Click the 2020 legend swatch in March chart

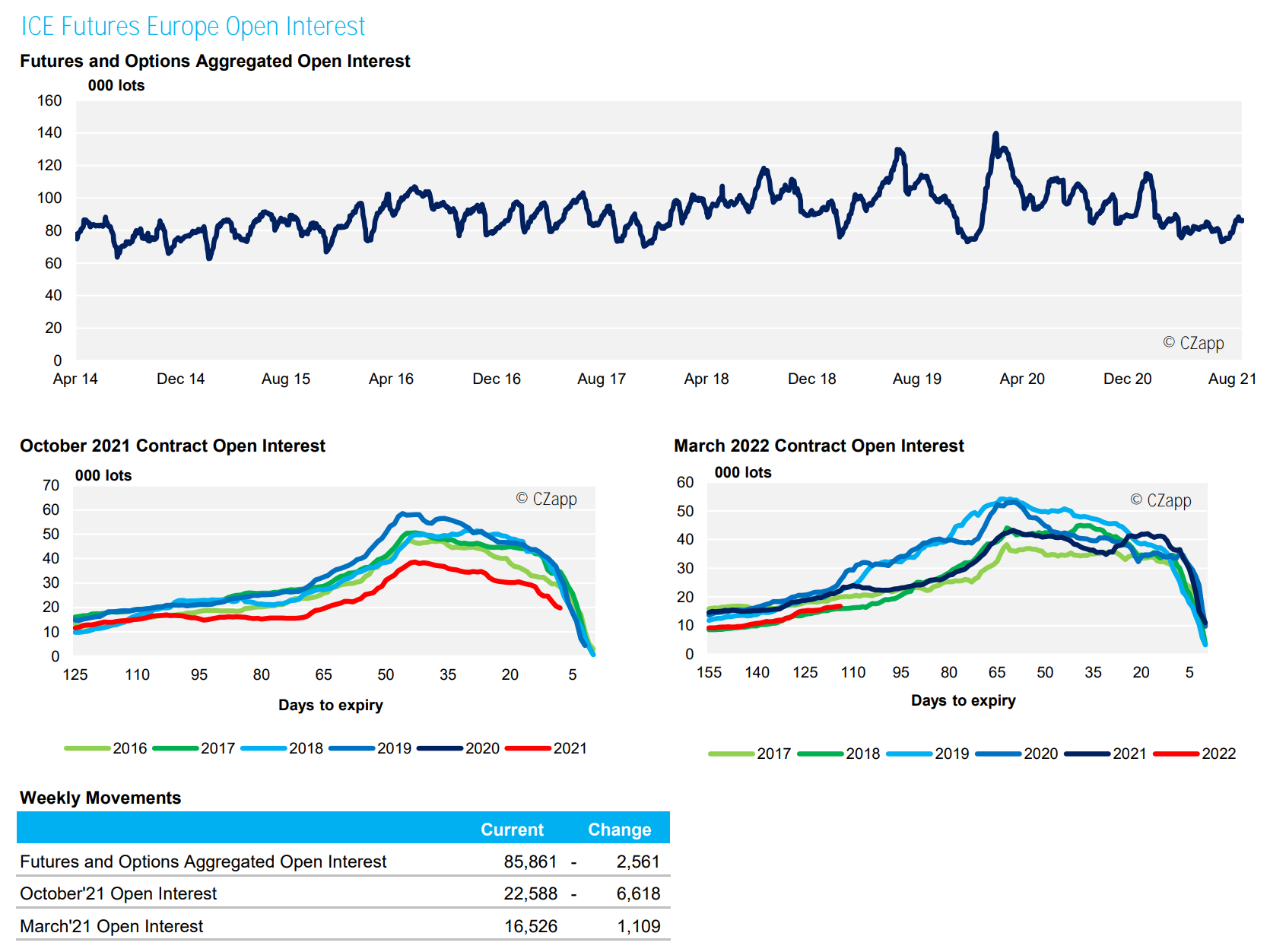point(999,754)
